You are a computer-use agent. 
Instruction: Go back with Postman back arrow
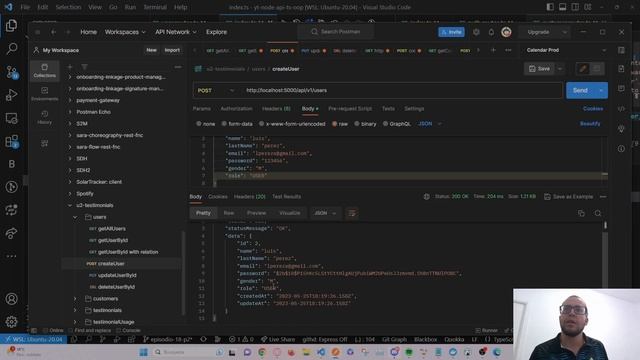(53, 32)
